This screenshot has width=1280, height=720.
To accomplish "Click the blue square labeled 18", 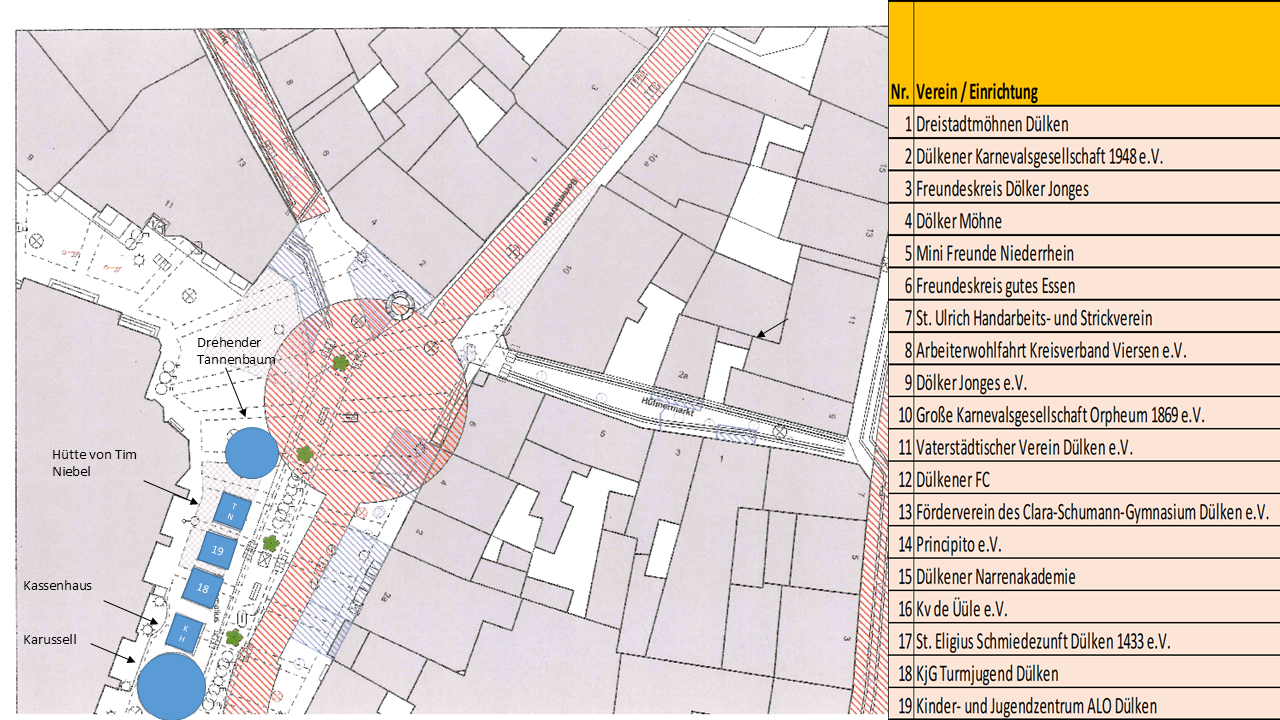I will [x=203, y=588].
